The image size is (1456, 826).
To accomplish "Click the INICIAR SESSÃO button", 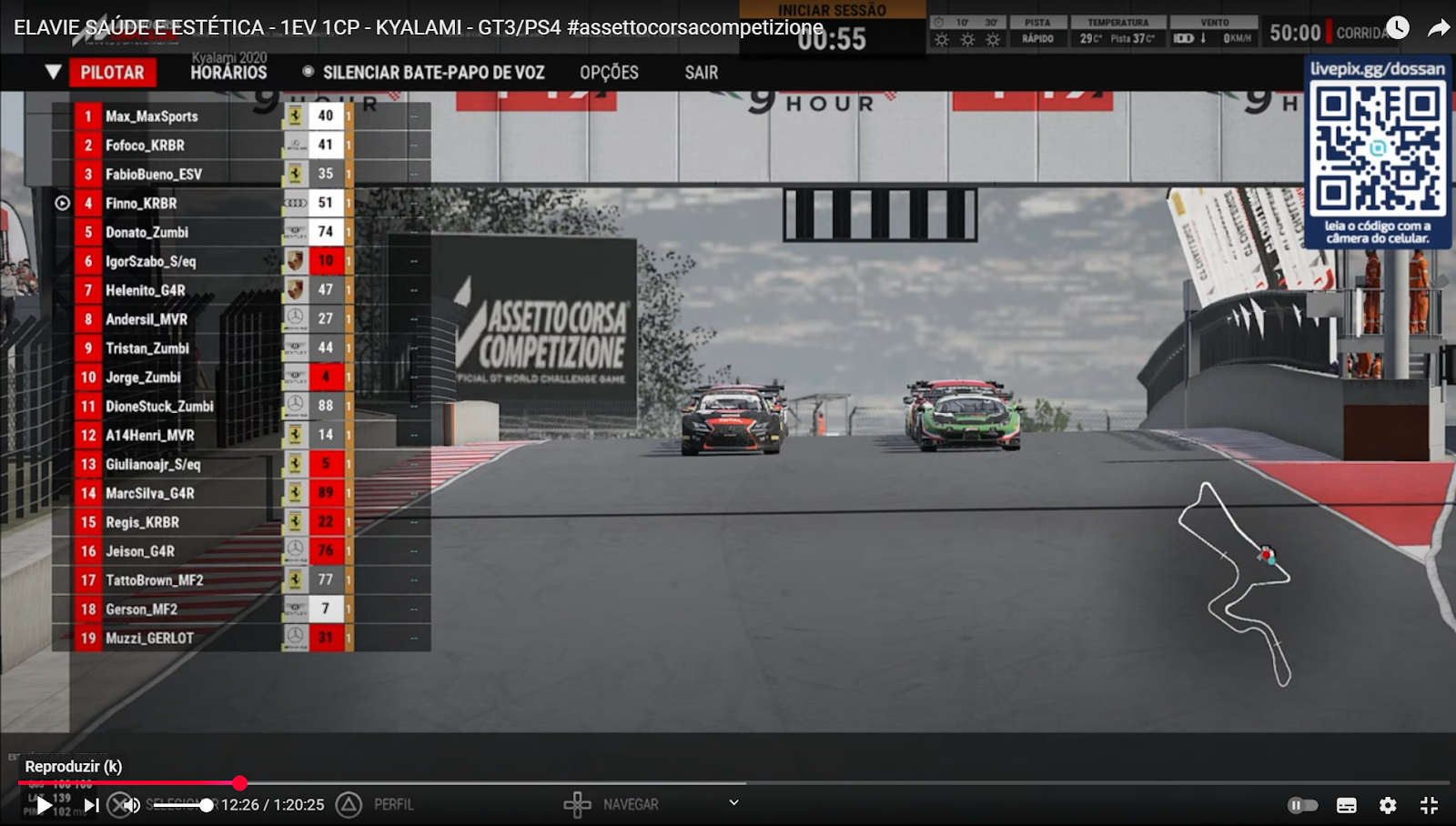I will point(832,10).
